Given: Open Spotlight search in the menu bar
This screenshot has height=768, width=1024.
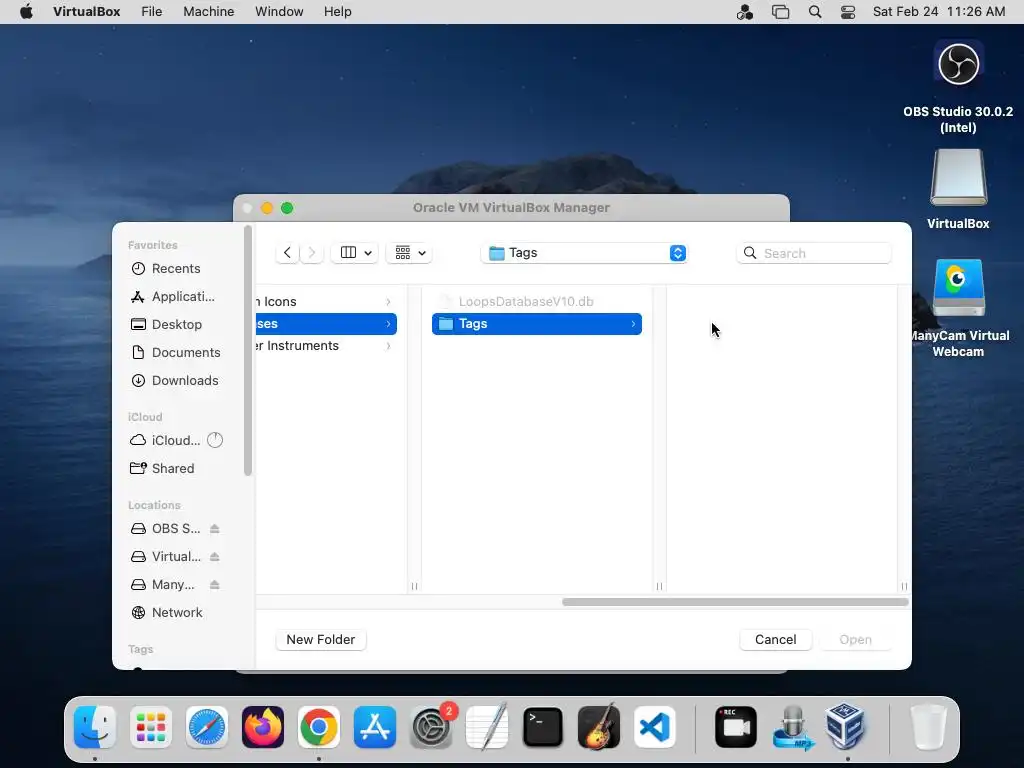Looking at the screenshot, I should [815, 12].
